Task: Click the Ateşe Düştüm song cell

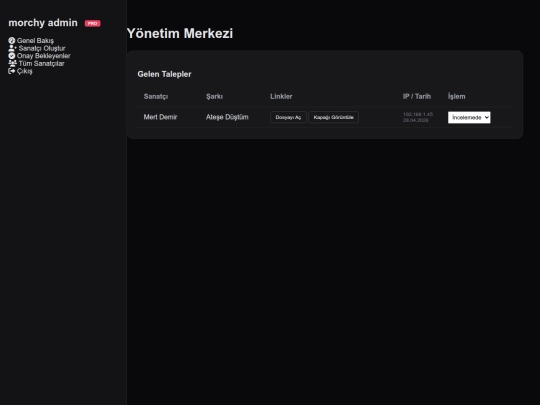Action: coord(227,117)
